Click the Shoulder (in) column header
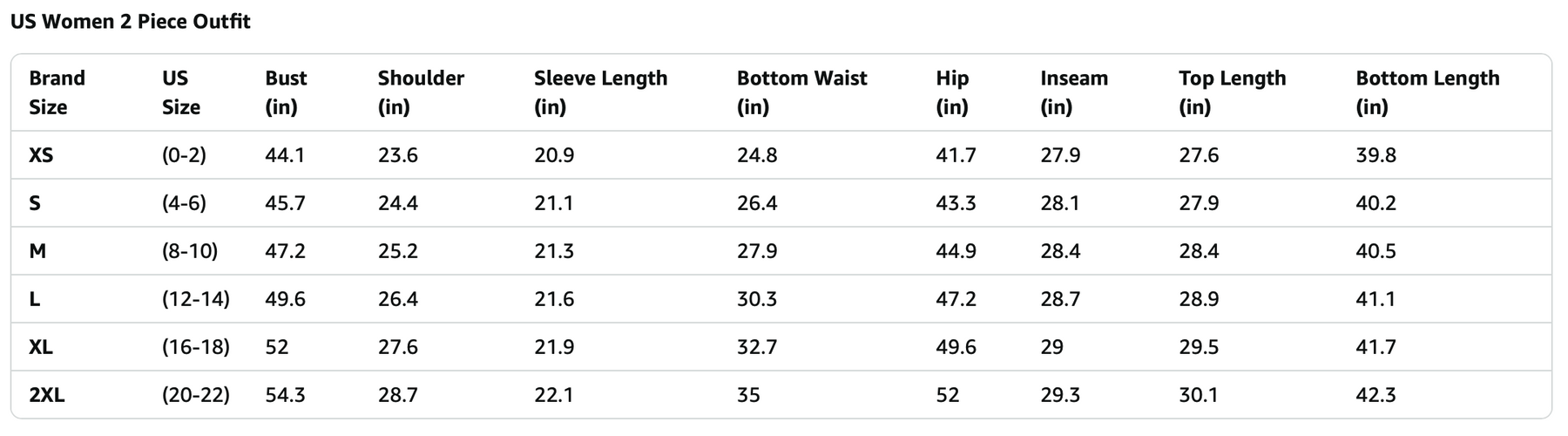 [421, 92]
